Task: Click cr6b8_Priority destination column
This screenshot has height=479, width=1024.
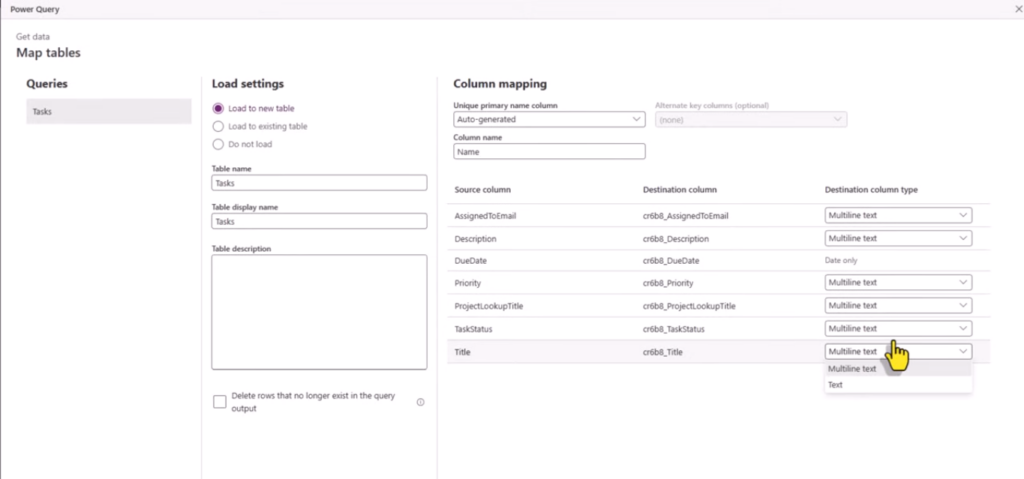Action: coord(668,283)
